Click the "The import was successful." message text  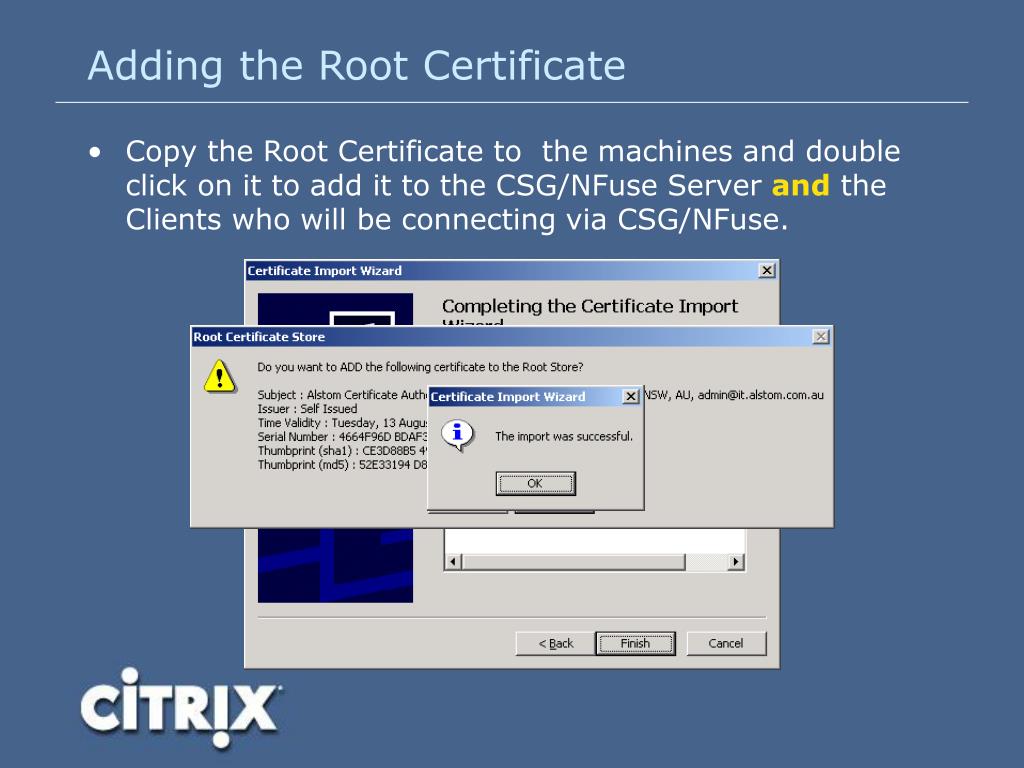564,436
